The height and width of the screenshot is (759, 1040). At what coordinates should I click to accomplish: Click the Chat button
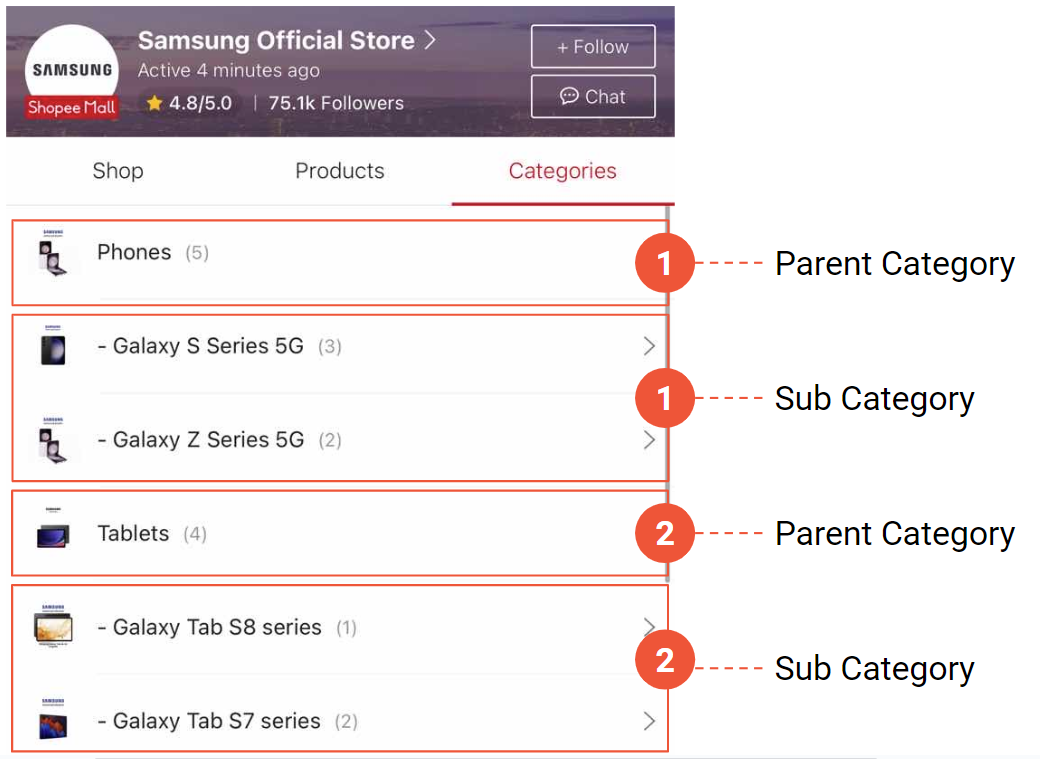click(592, 96)
